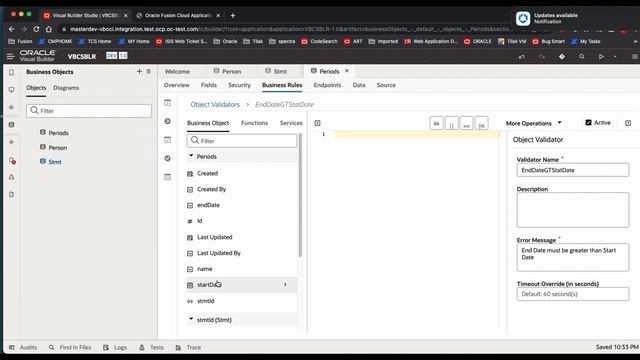Open Audits in bottom bar

pos(23,347)
